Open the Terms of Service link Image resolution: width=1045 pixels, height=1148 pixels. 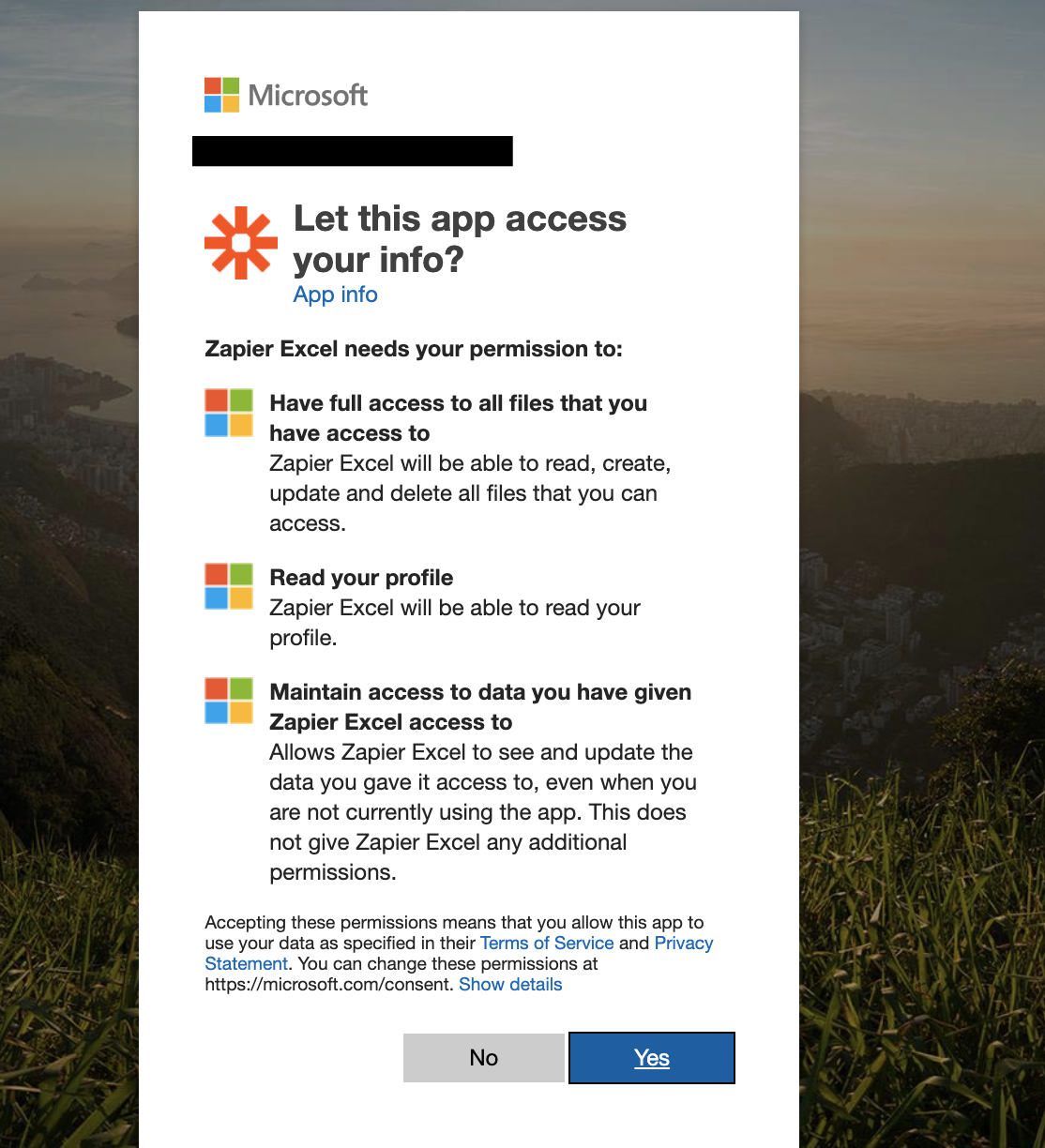point(547,943)
